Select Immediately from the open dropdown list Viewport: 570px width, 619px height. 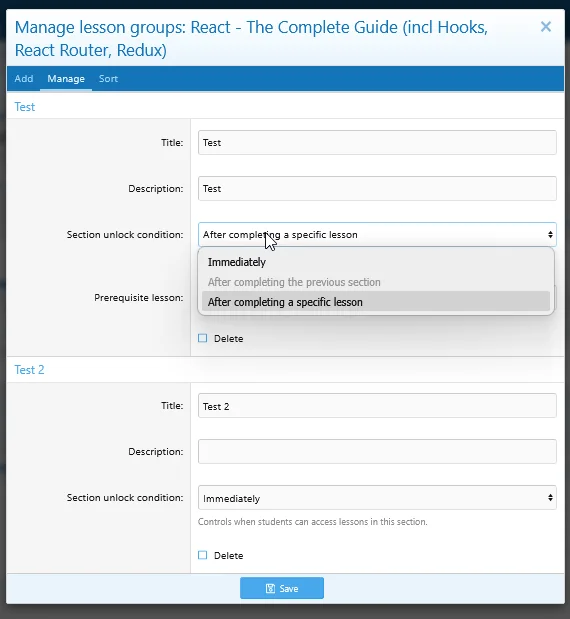[x=376, y=262]
